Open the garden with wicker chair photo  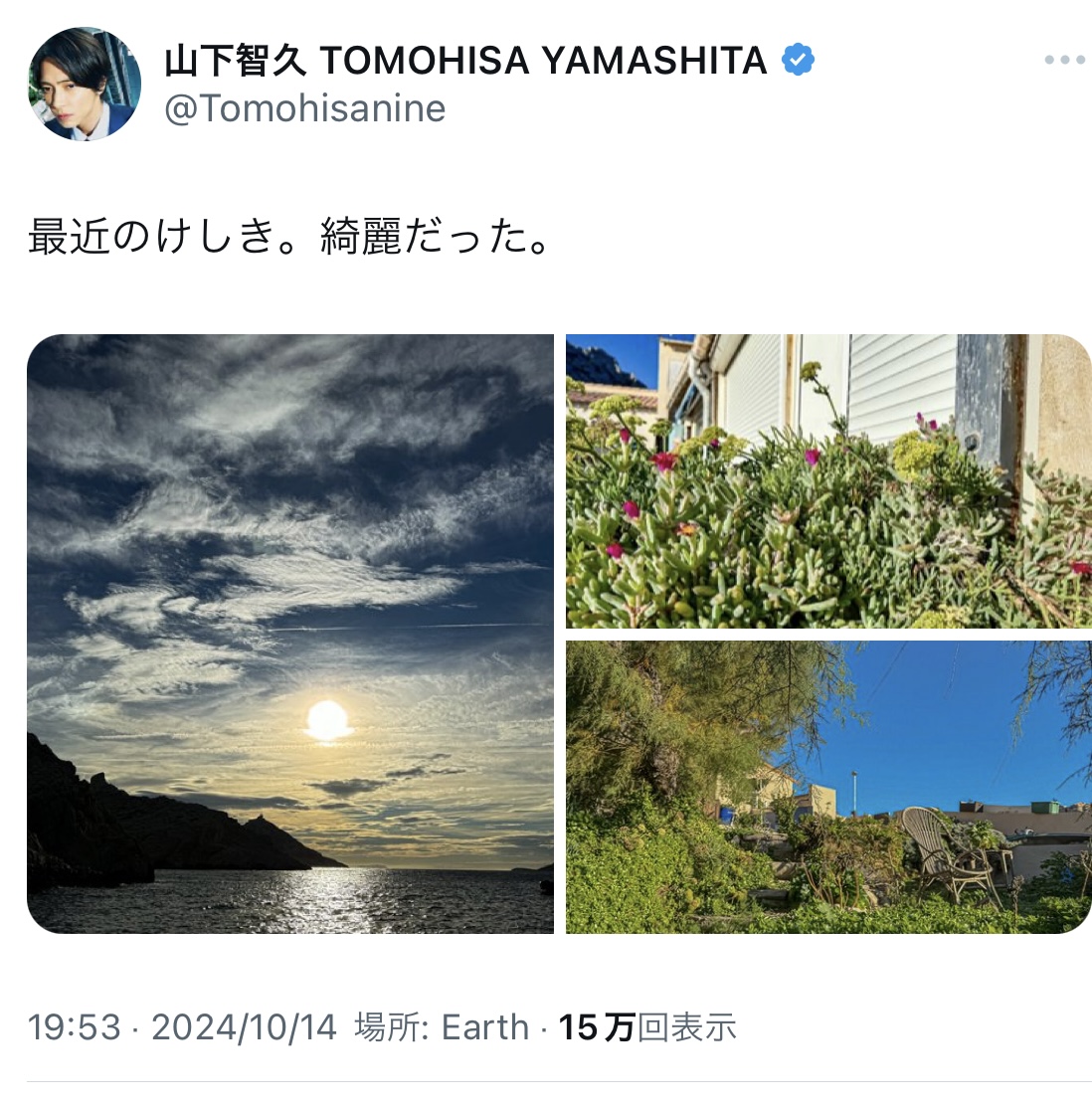[828, 787]
